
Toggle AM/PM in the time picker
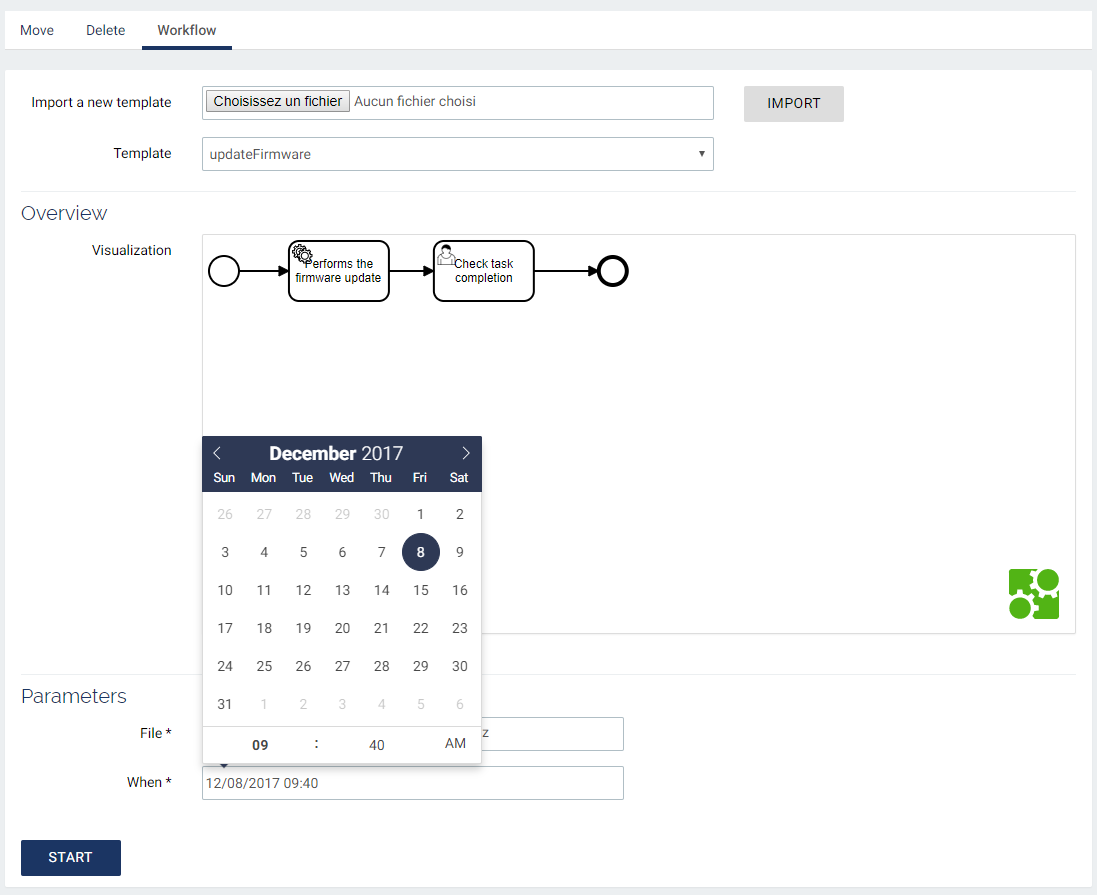click(x=455, y=744)
